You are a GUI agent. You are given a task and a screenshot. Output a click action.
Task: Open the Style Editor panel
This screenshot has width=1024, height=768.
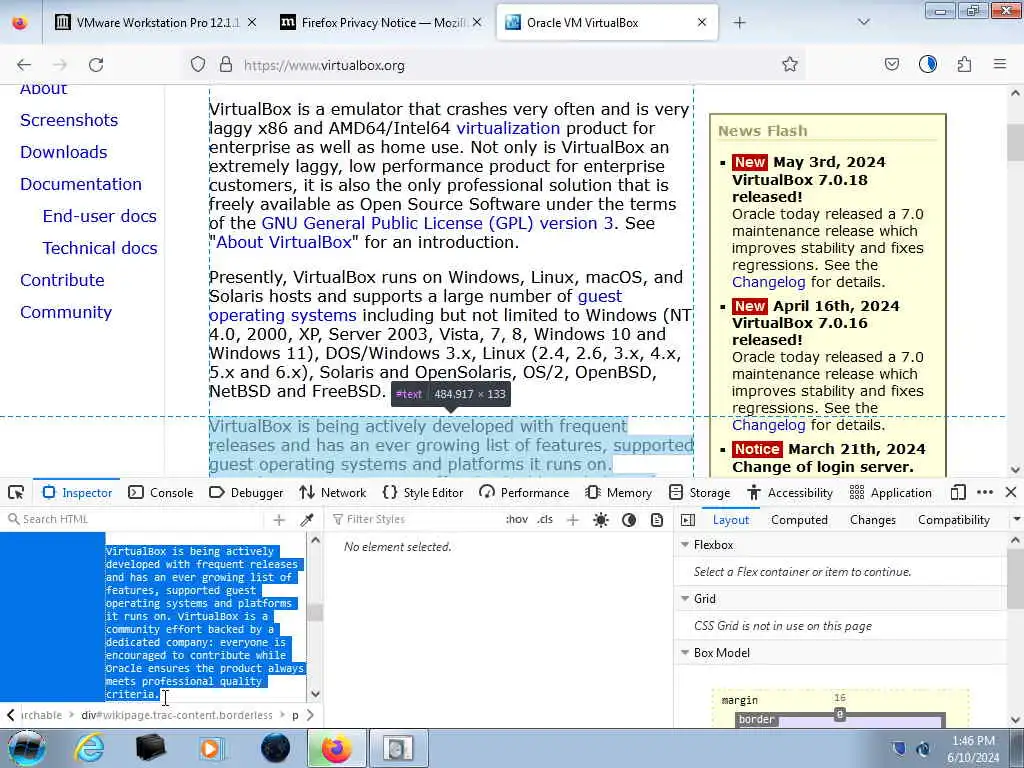[423, 492]
